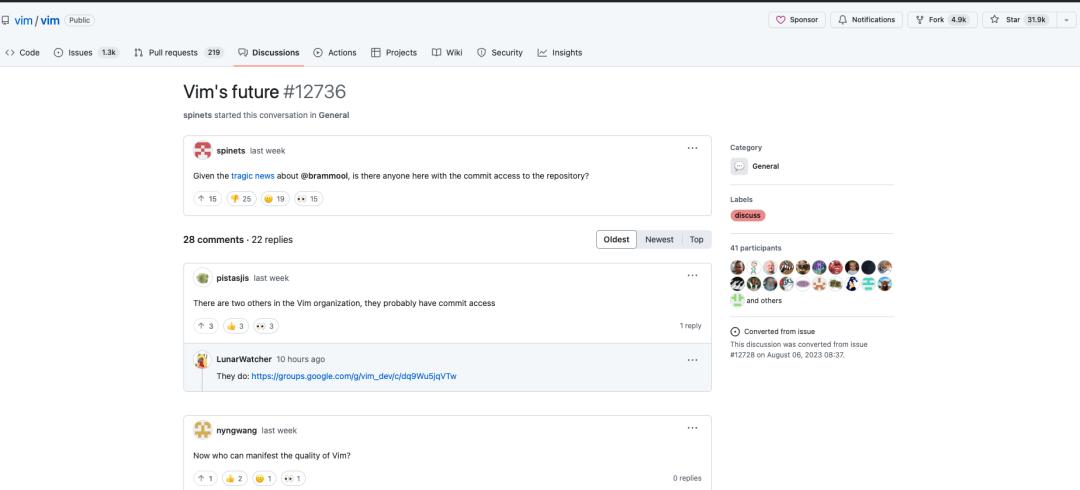Open the tragic news link
This screenshot has width=1080, height=490.
point(253,176)
